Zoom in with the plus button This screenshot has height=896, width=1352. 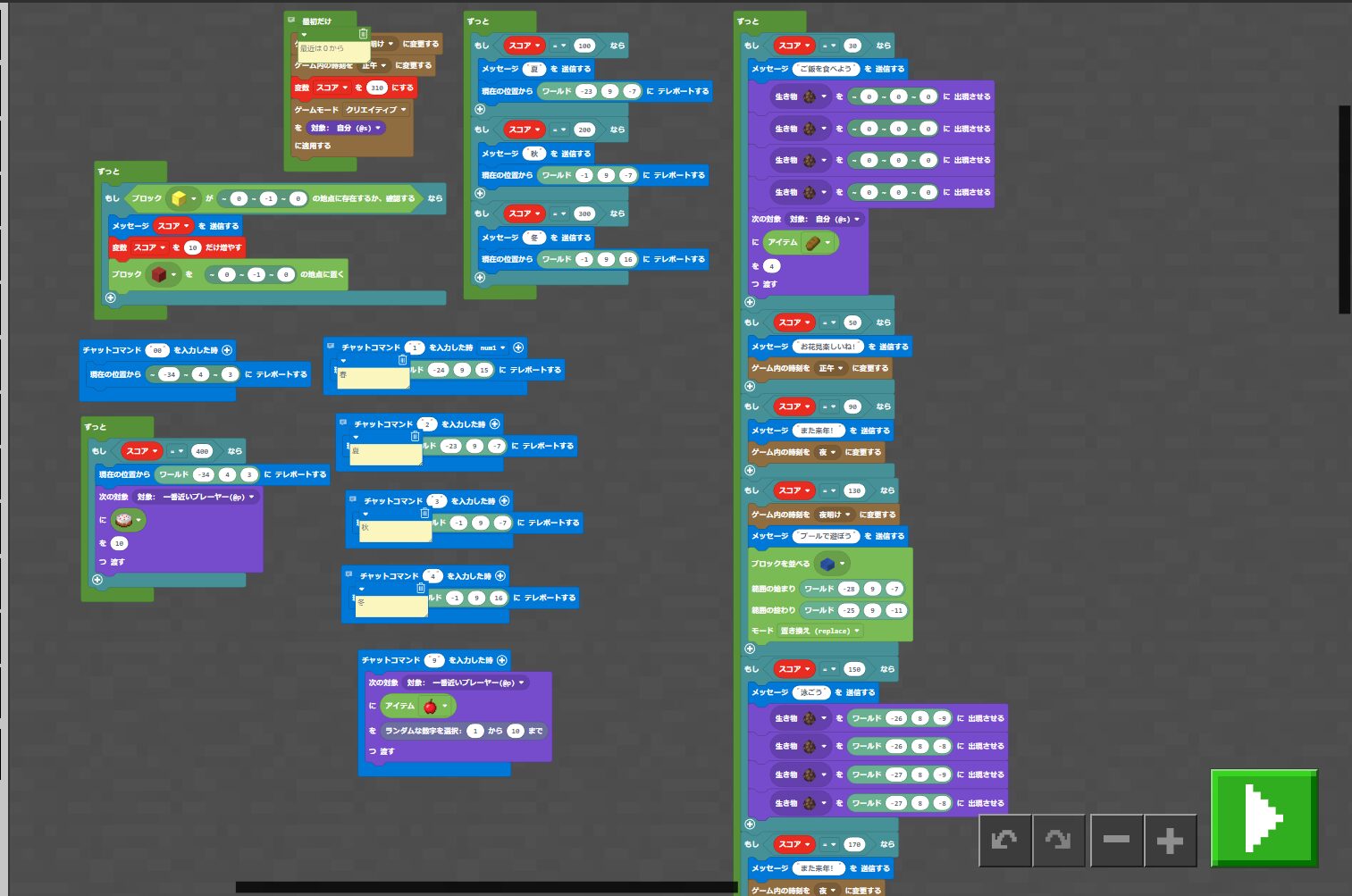1170,840
